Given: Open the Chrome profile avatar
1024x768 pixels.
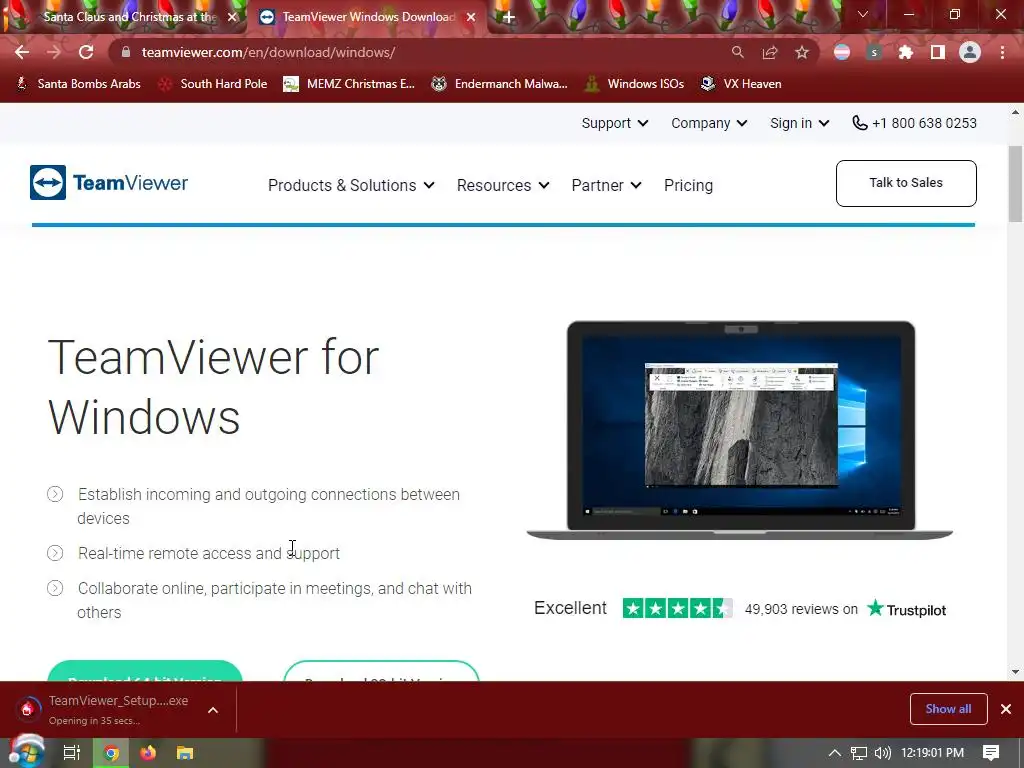Looking at the screenshot, I should (x=970, y=52).
